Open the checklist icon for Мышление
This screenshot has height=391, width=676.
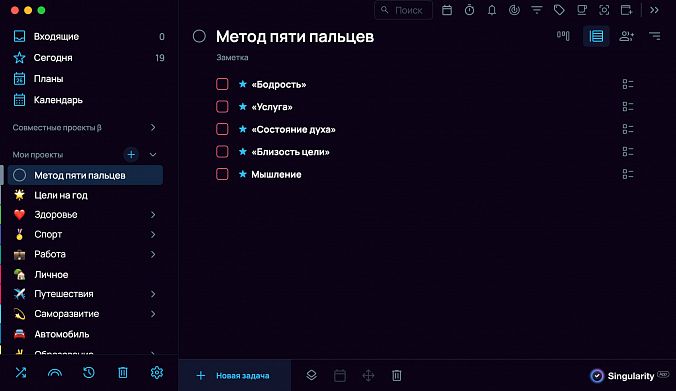tap(628, 174)
